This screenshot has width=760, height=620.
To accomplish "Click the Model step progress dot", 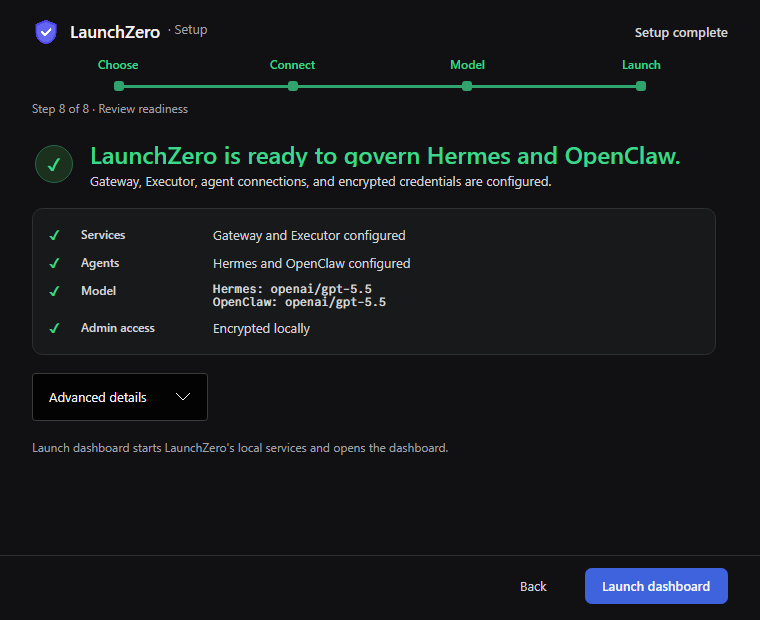I will click(467, 86).
